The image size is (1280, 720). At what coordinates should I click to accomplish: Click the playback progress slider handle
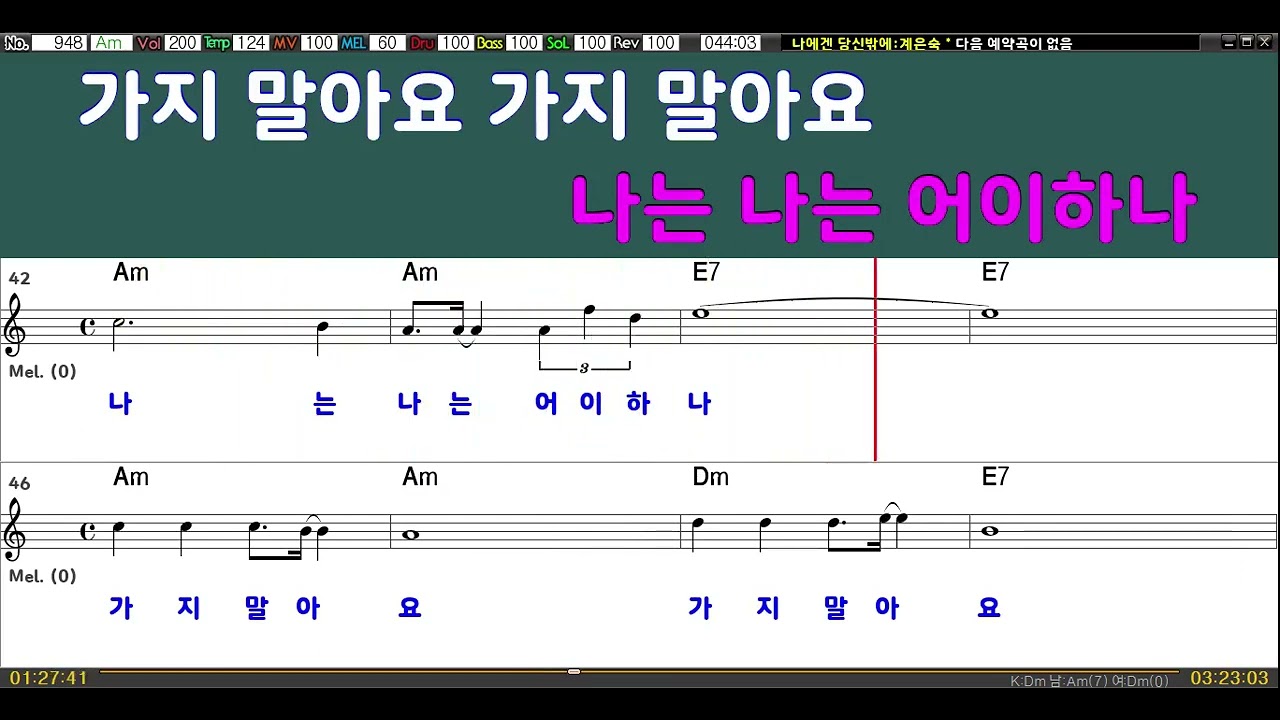click(574, 671)
